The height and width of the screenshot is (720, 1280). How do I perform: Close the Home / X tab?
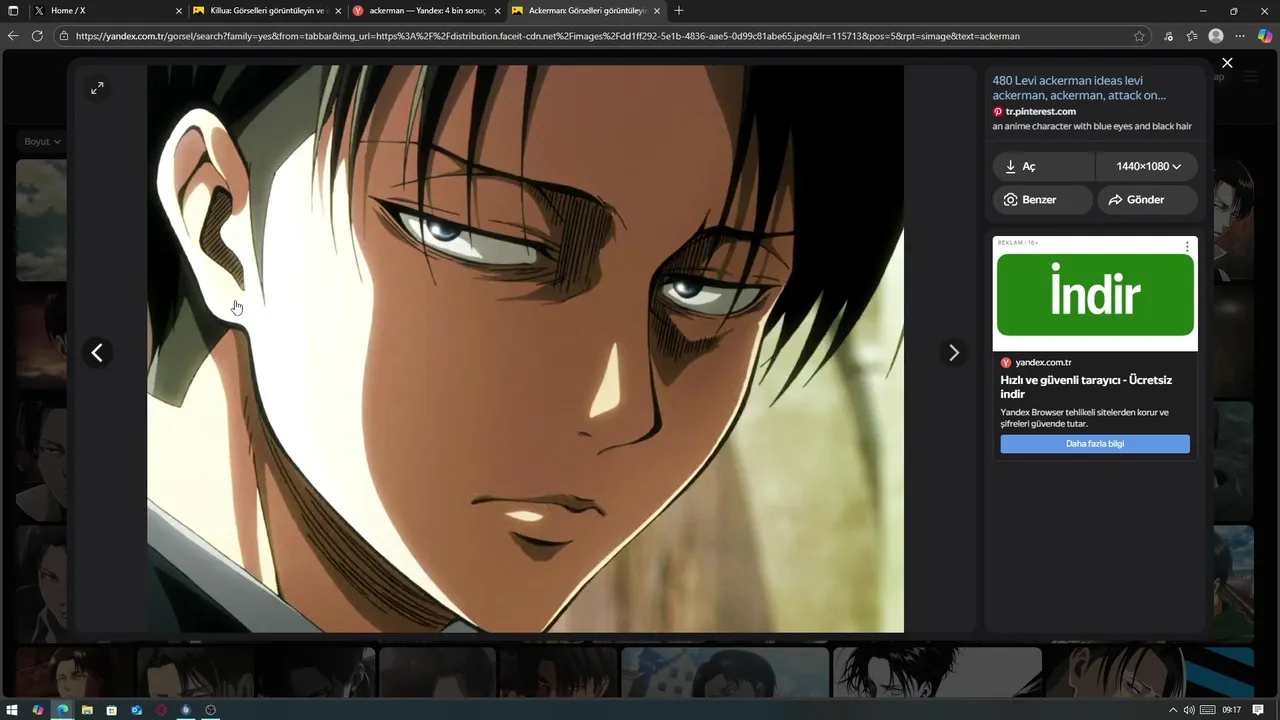point(179,11)
